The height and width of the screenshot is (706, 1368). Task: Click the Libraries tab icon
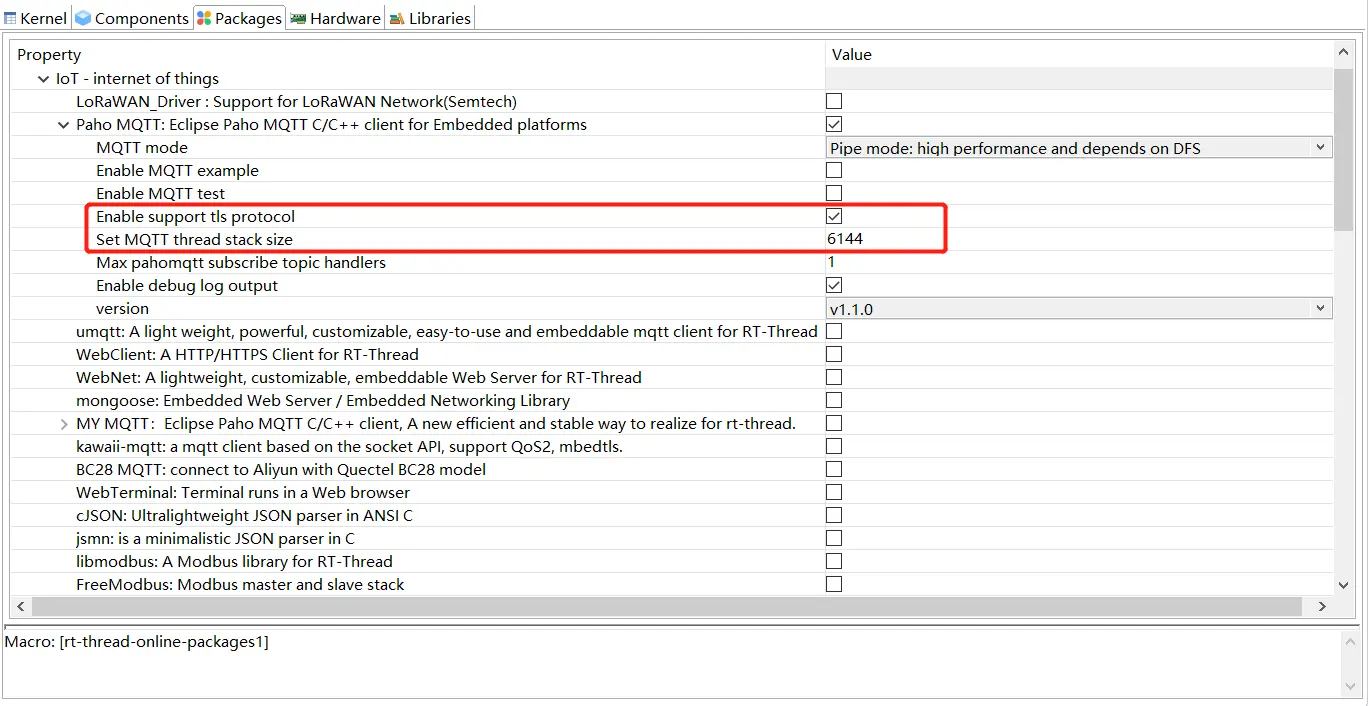click(x=397, y=18)
